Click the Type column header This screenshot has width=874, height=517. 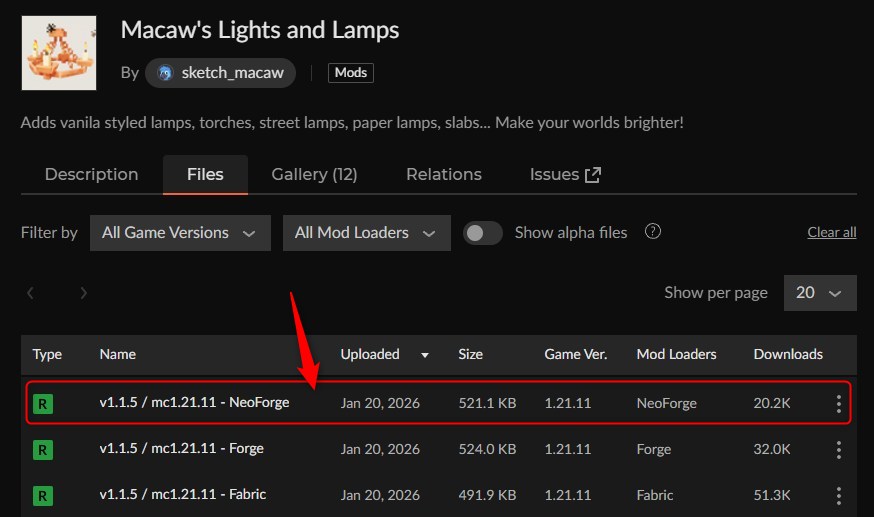point(47,354)
